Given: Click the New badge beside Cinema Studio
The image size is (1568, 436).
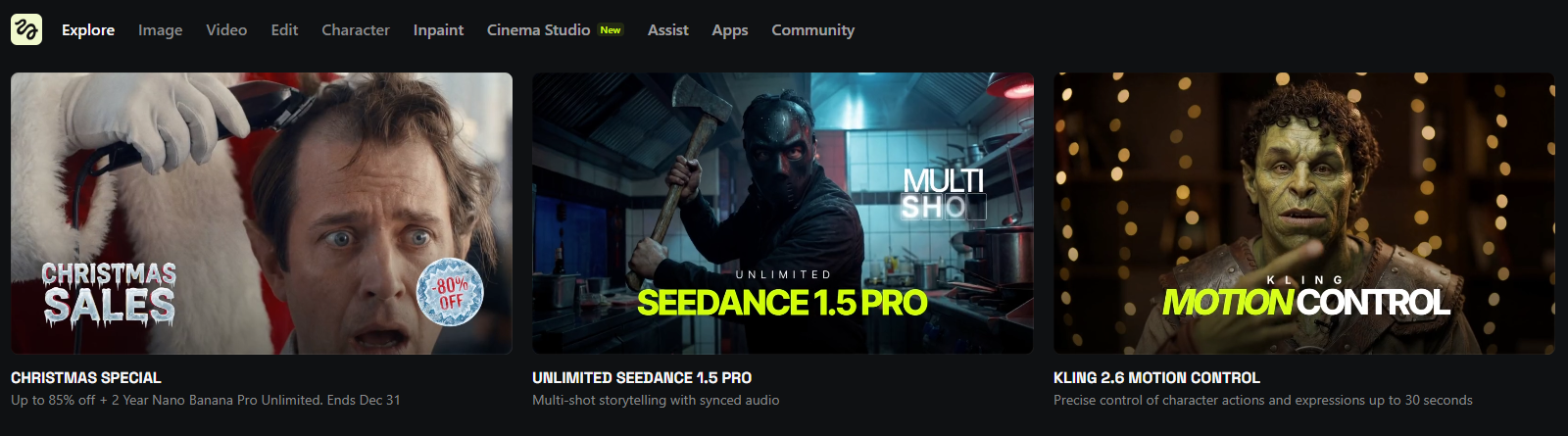Looking at the screenshot, I should (x=611, y=30).
